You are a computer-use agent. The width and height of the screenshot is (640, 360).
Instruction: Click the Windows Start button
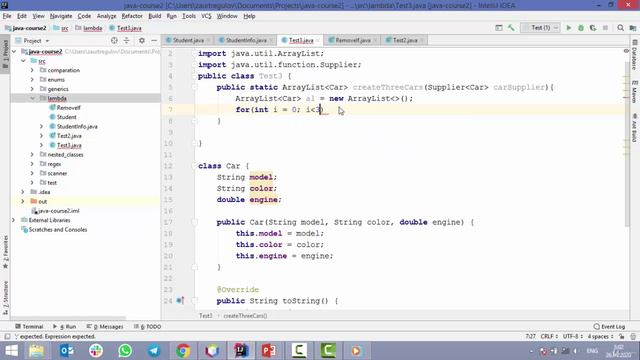[x=11, y=351]
